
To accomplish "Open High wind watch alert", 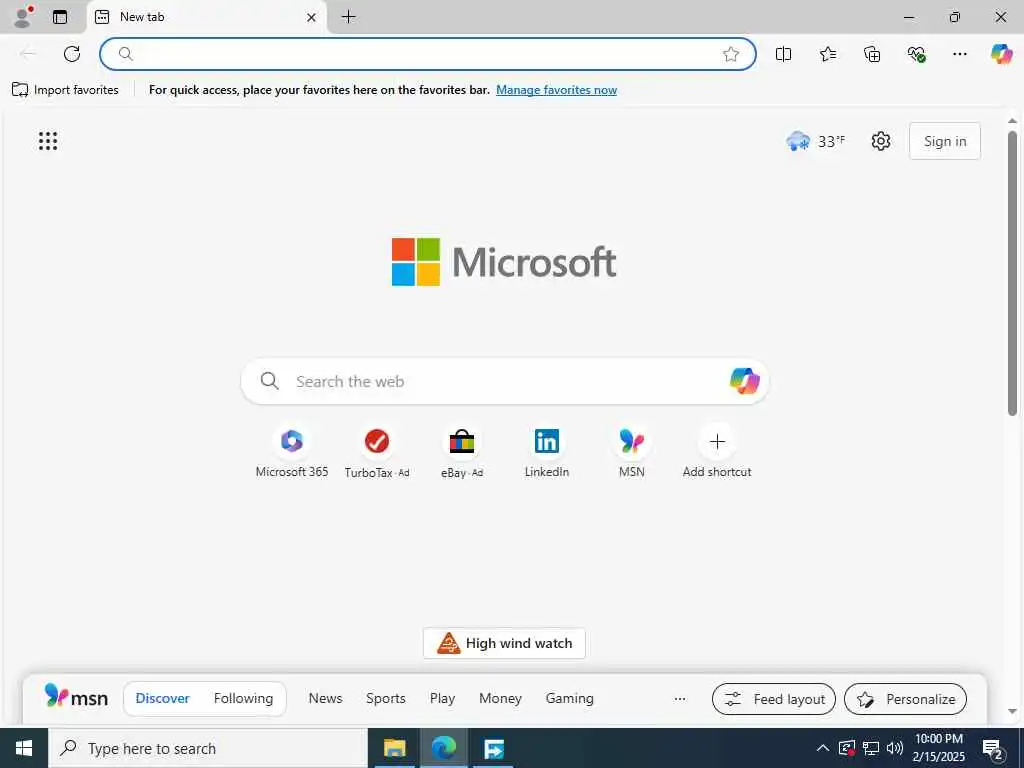I will click(x=504, y=643).
